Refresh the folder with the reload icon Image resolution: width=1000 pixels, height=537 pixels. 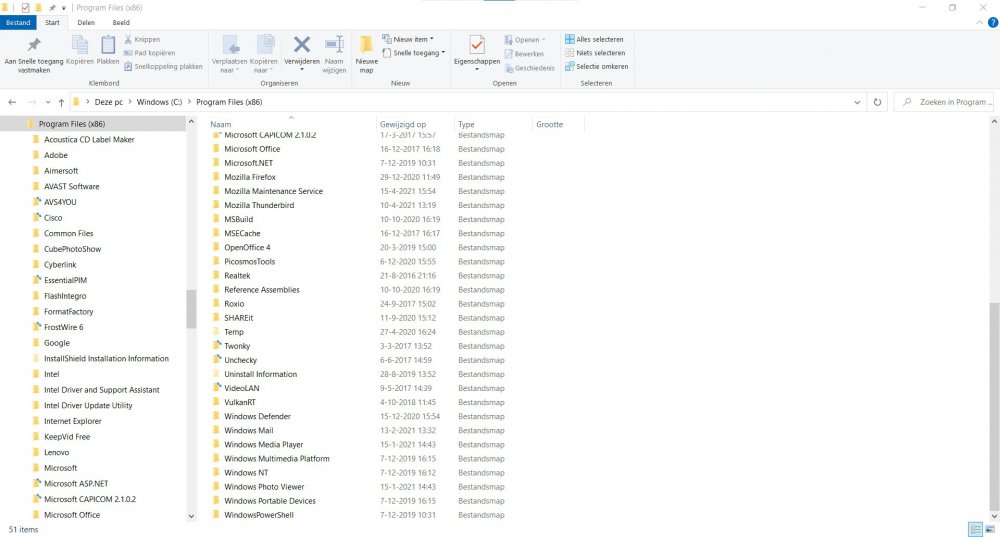coord(877,102)
